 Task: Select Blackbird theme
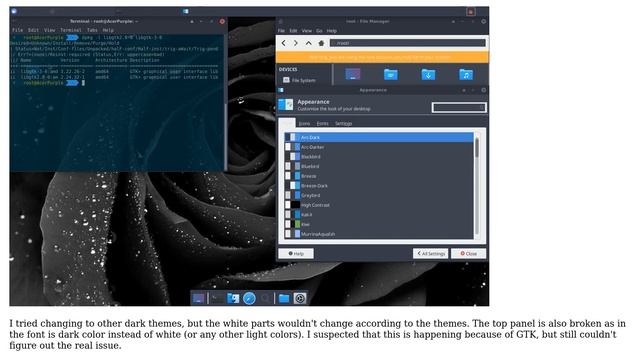click(379, 157)
